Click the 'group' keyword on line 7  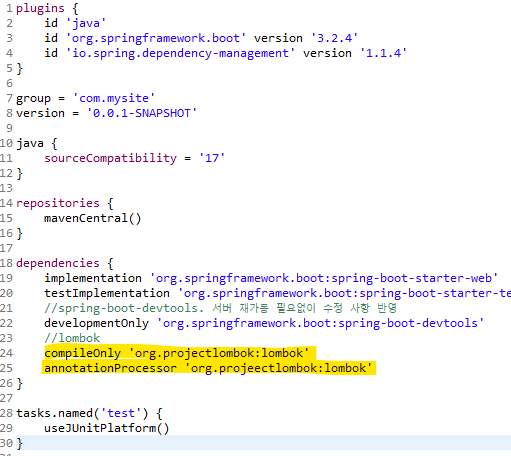pyautogui.click(x=33, y=99)
